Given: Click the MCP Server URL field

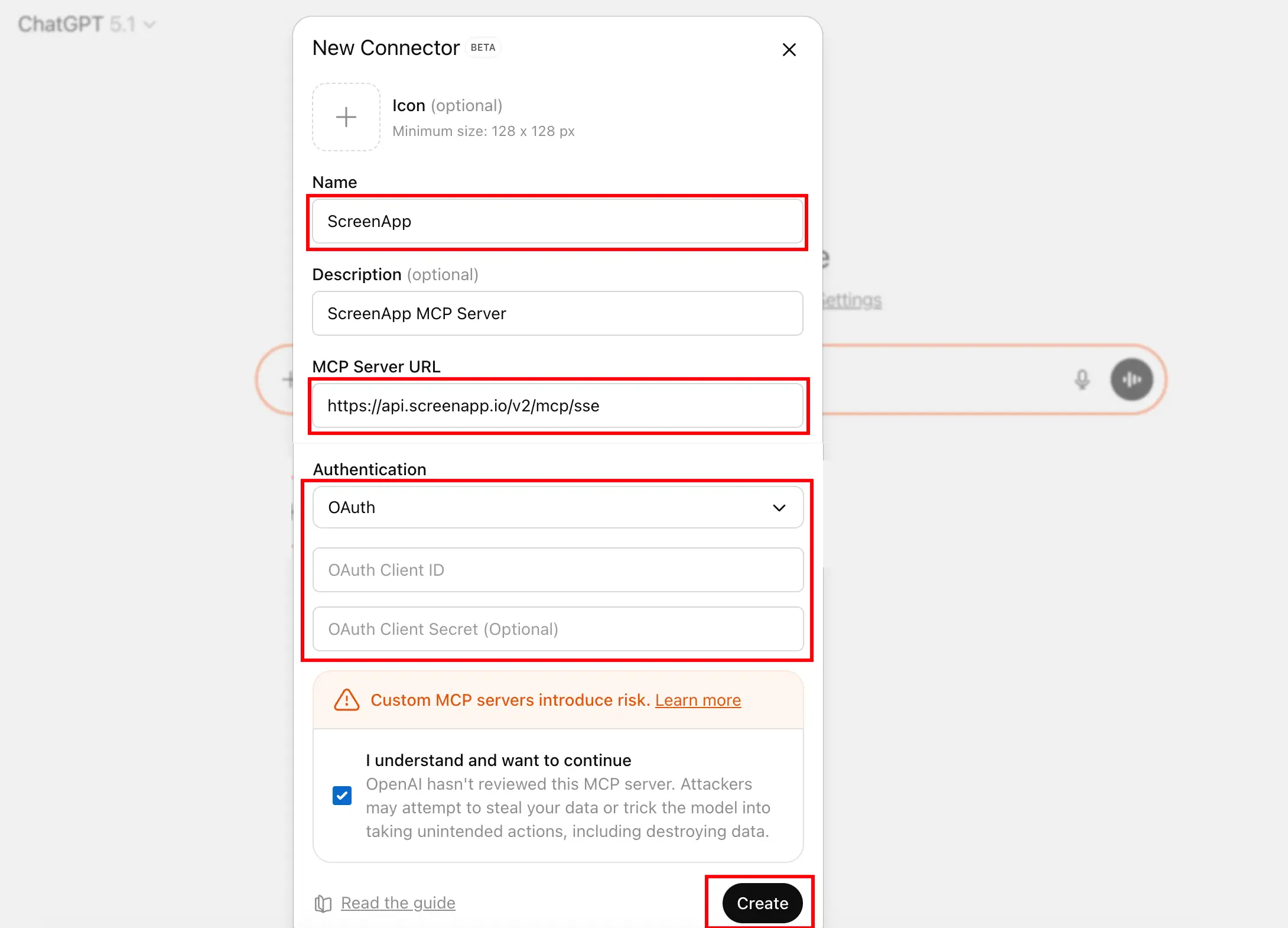Looking at the screenshot, I should coord(557,406).
